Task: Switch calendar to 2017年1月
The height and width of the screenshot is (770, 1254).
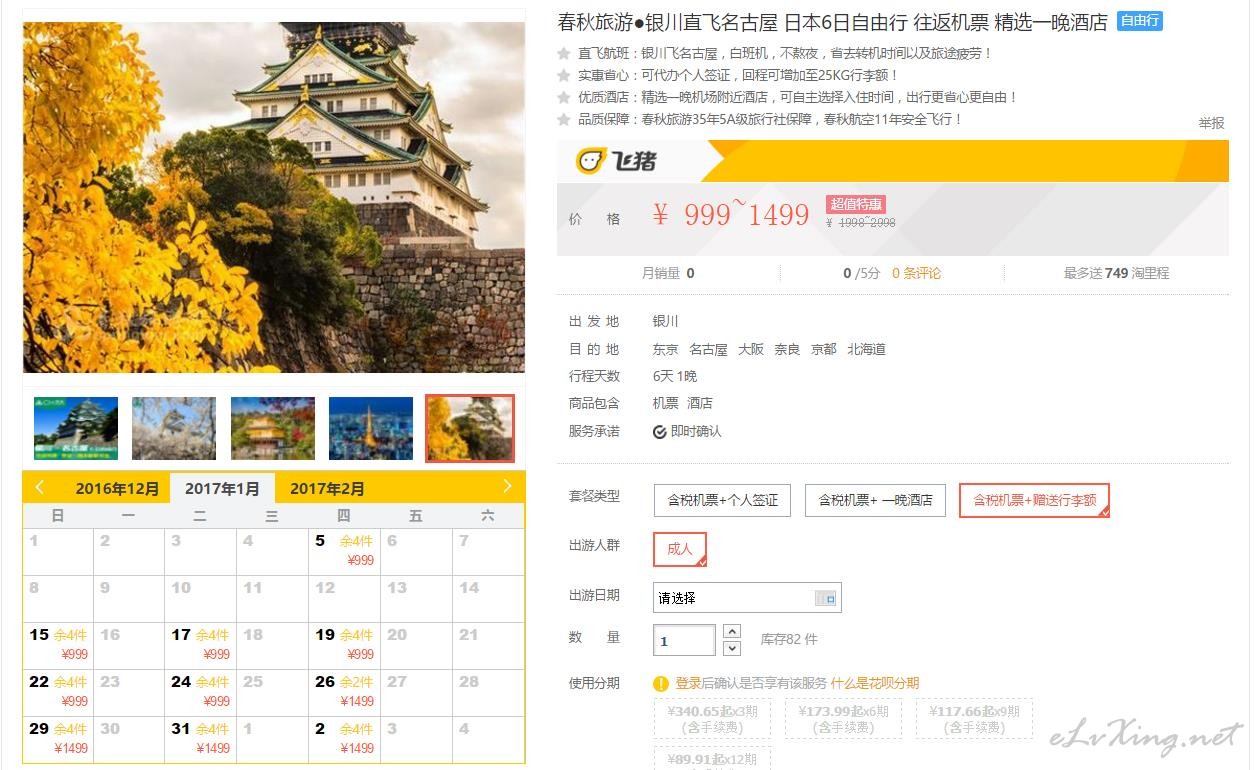Action: [x=222, y=489]
